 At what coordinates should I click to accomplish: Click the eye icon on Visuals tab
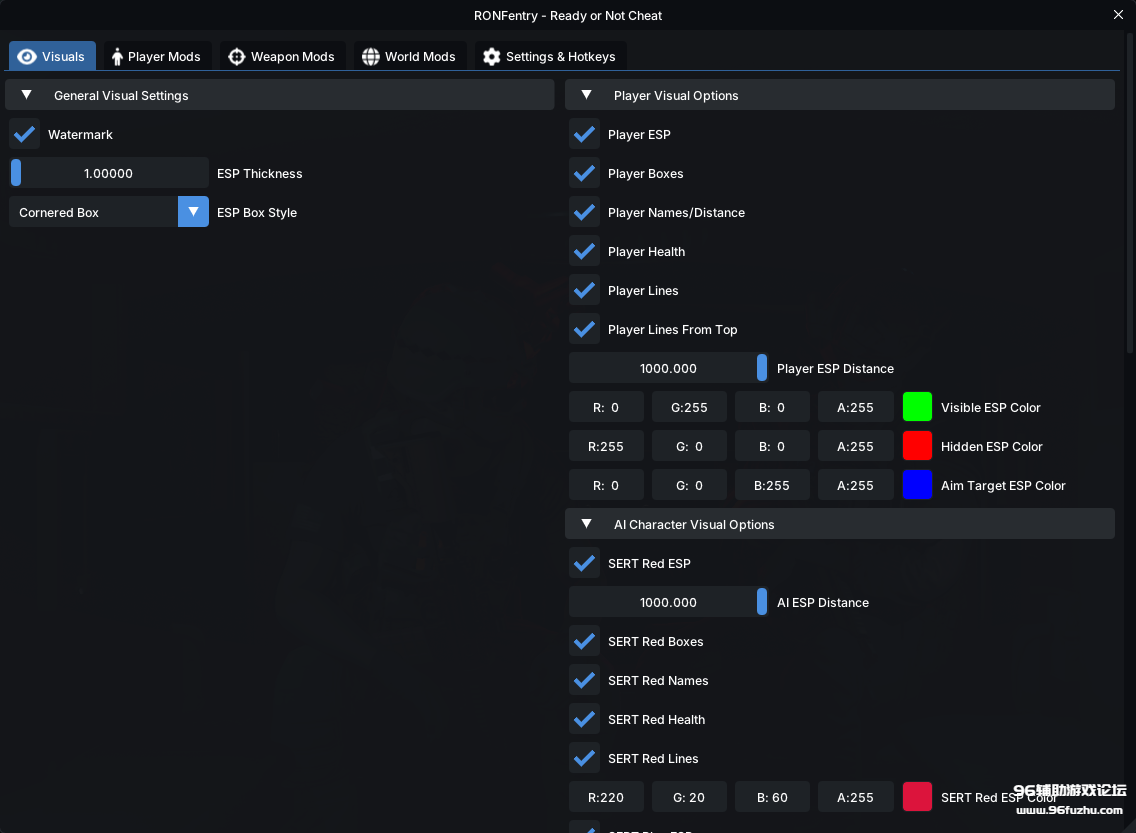point(27,57)
